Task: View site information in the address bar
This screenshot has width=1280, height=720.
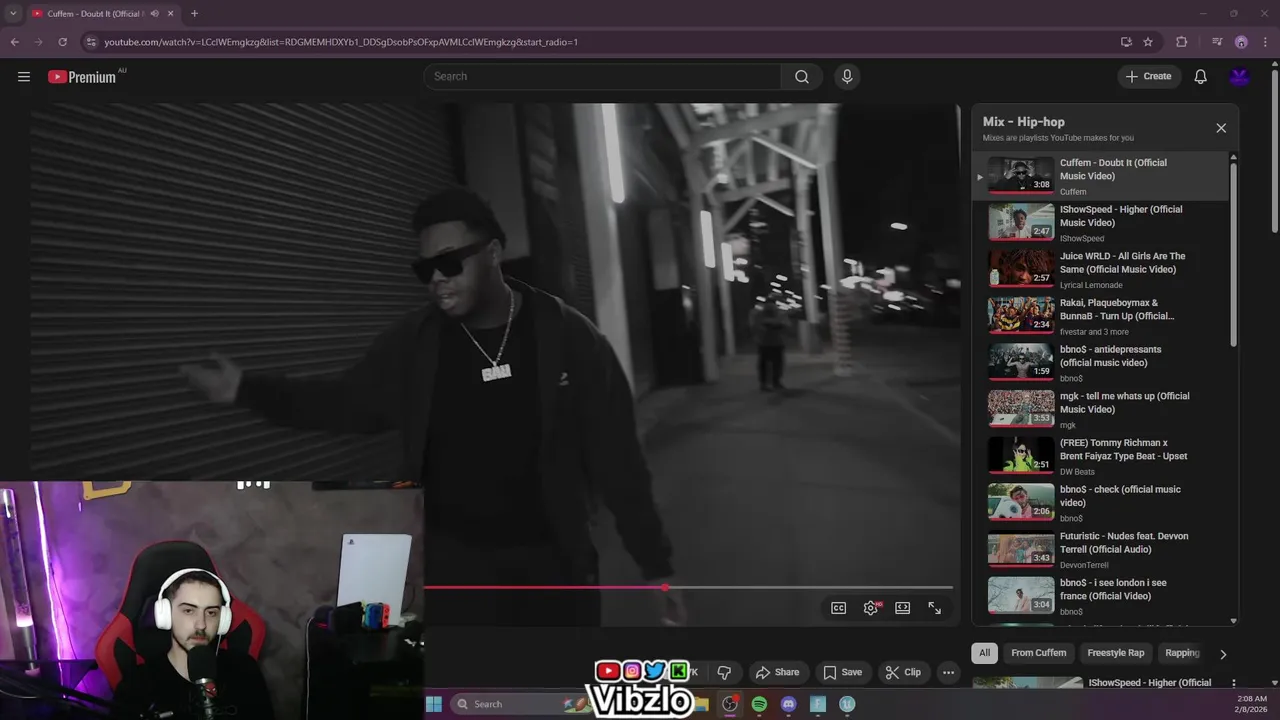Action: point(91,42)
